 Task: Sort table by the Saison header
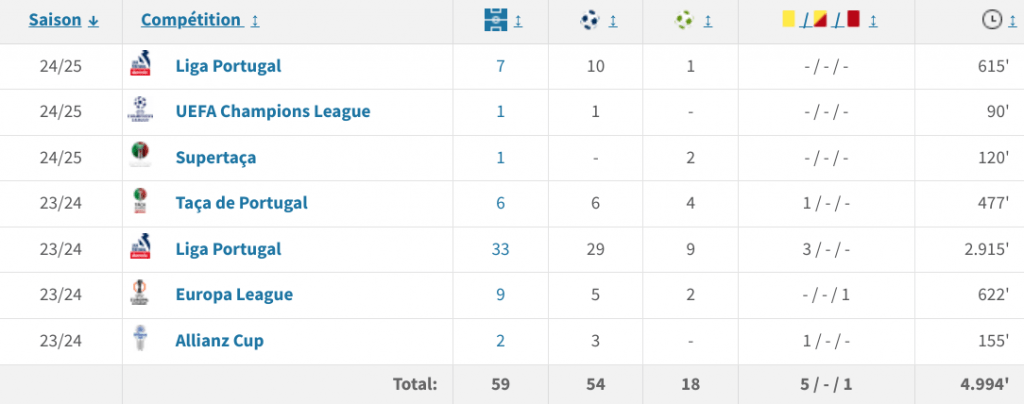tap(57, 20)
